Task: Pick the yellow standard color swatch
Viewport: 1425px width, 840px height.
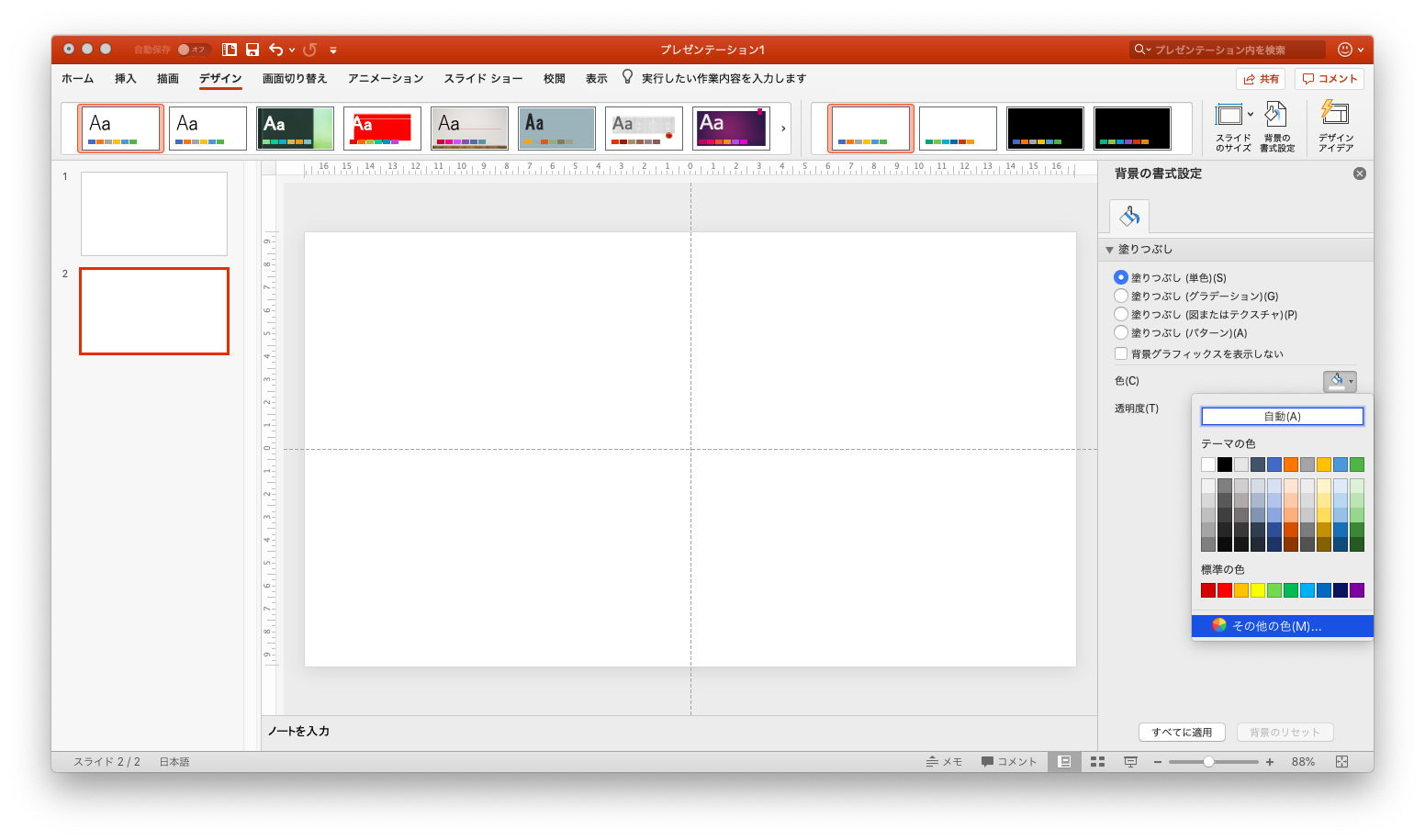Action: tap(1257, 590)
